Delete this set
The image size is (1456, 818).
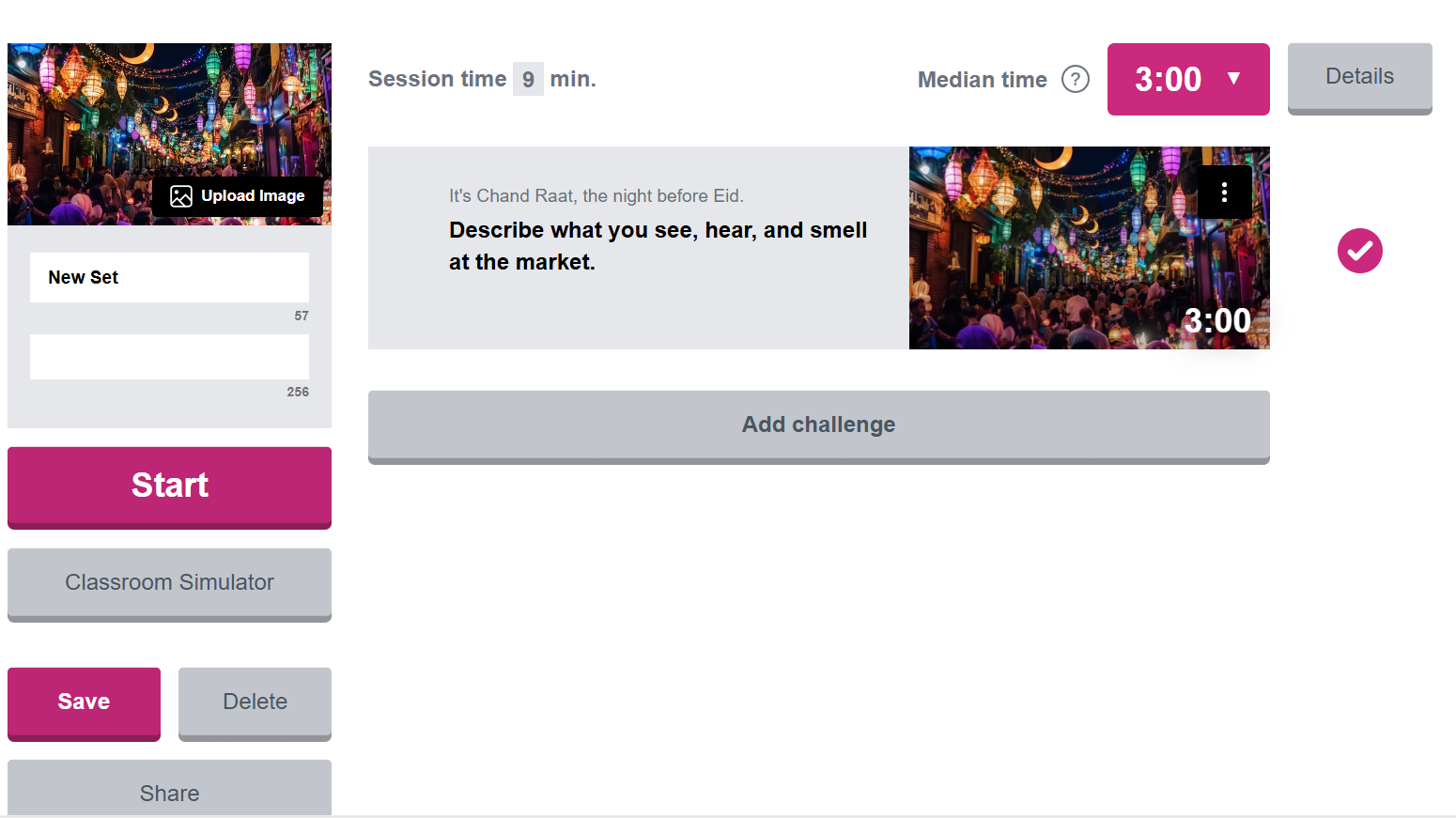pos(255,702)
